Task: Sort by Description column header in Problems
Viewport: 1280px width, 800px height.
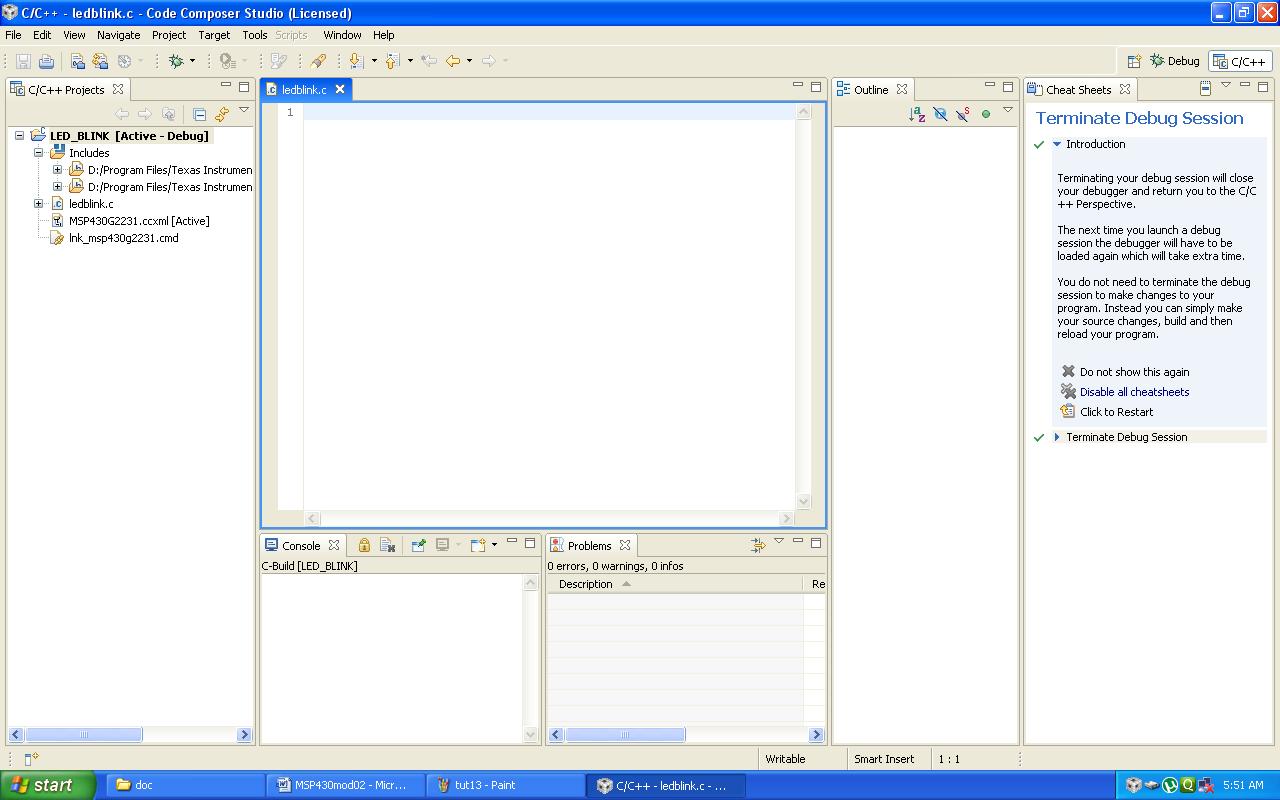Action: coord(675,584)
